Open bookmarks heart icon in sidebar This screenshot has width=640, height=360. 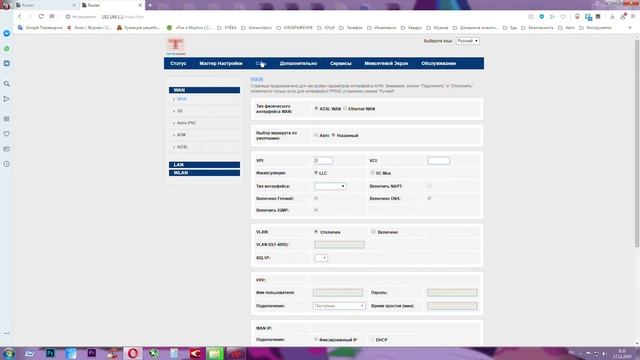pos(7,133)
